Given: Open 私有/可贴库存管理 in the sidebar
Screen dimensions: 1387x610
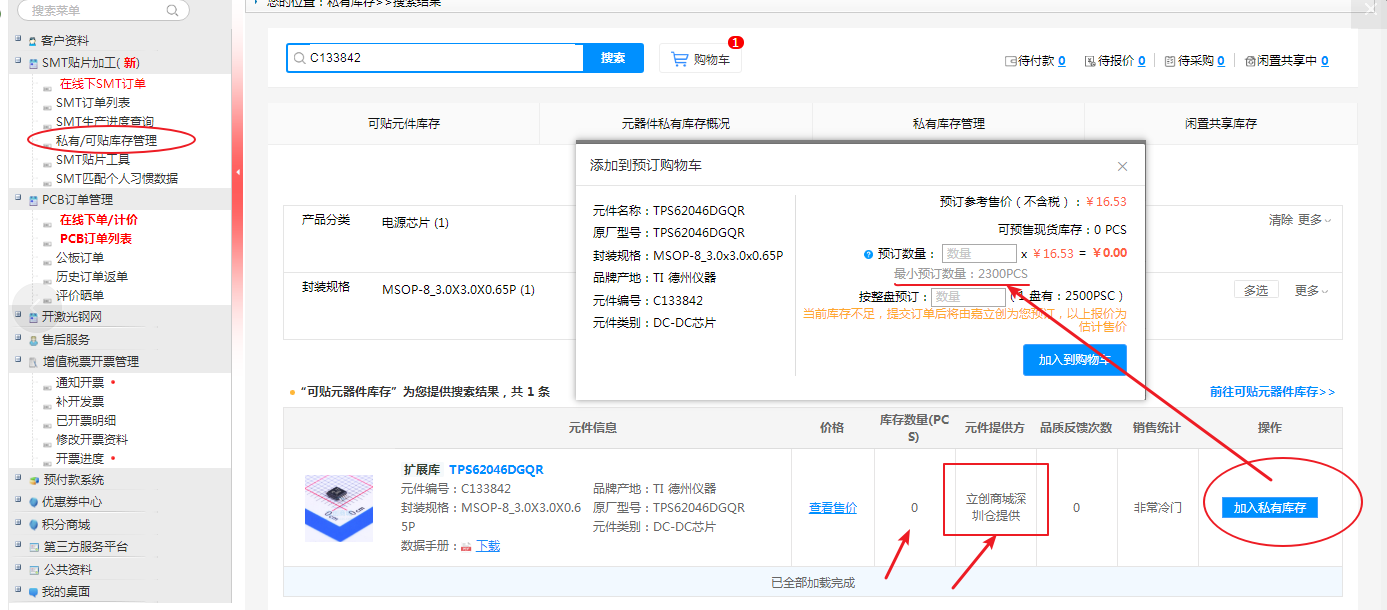Looking at the screenshot, I should click(106, 141).
